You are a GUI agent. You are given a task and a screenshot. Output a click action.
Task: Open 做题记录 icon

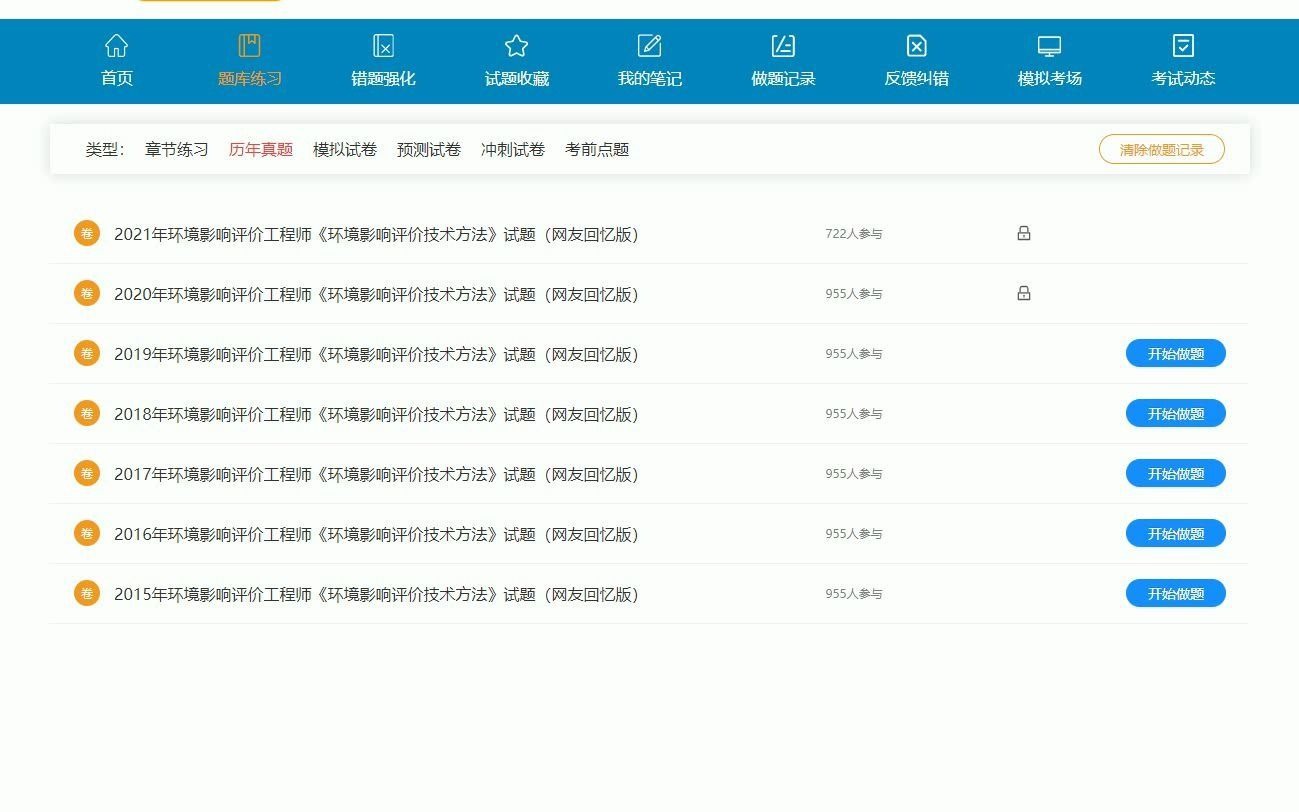pyautogui.click(x=783, y=46)
